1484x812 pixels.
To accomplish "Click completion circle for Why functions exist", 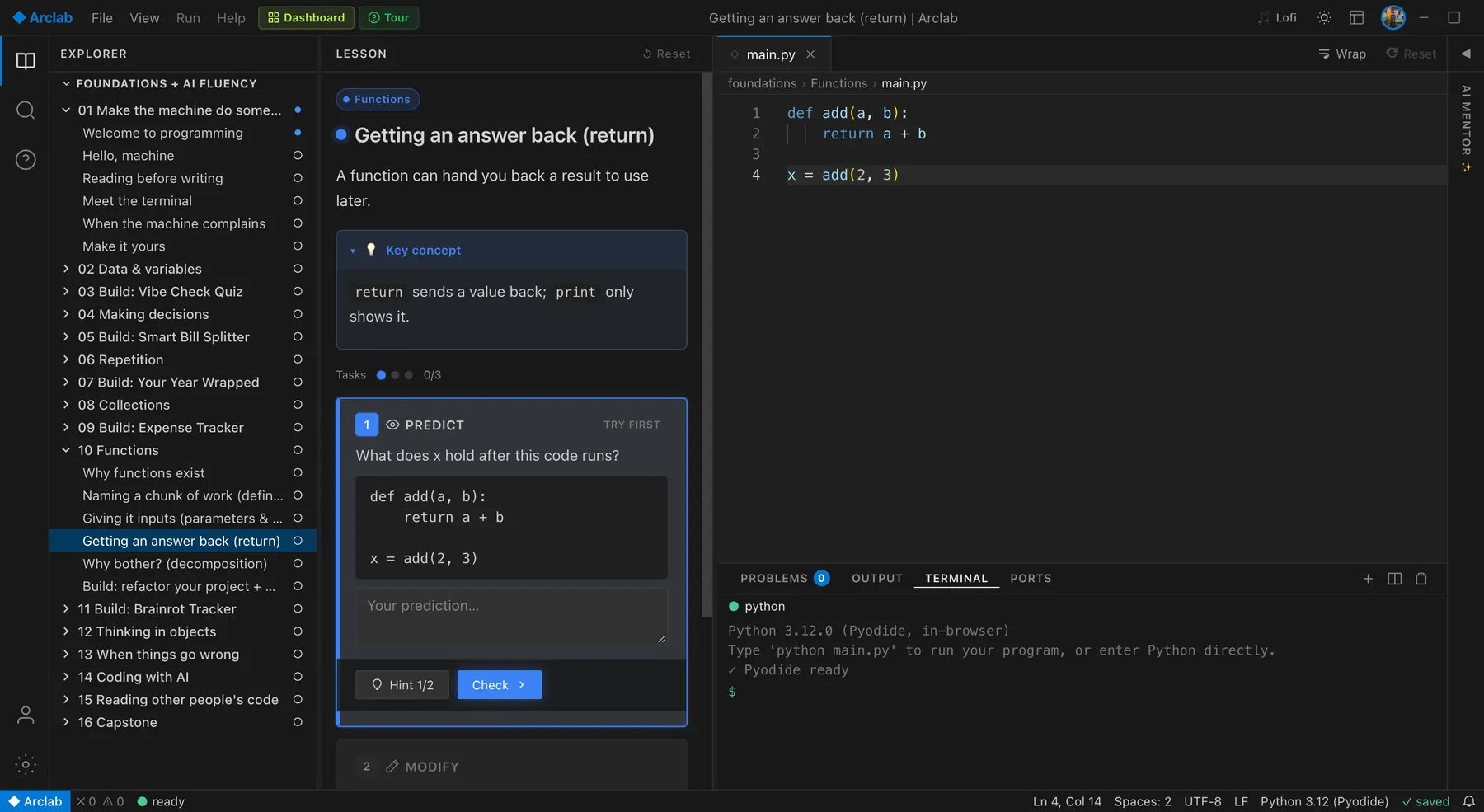I will coord(298,473).
